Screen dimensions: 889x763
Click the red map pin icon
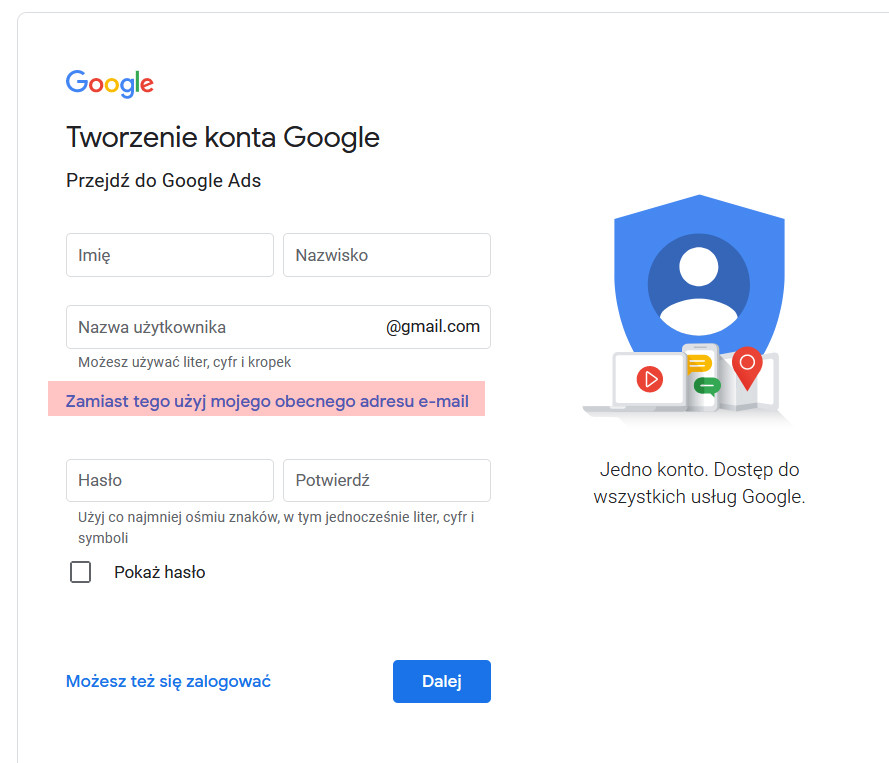pos(747,368)
